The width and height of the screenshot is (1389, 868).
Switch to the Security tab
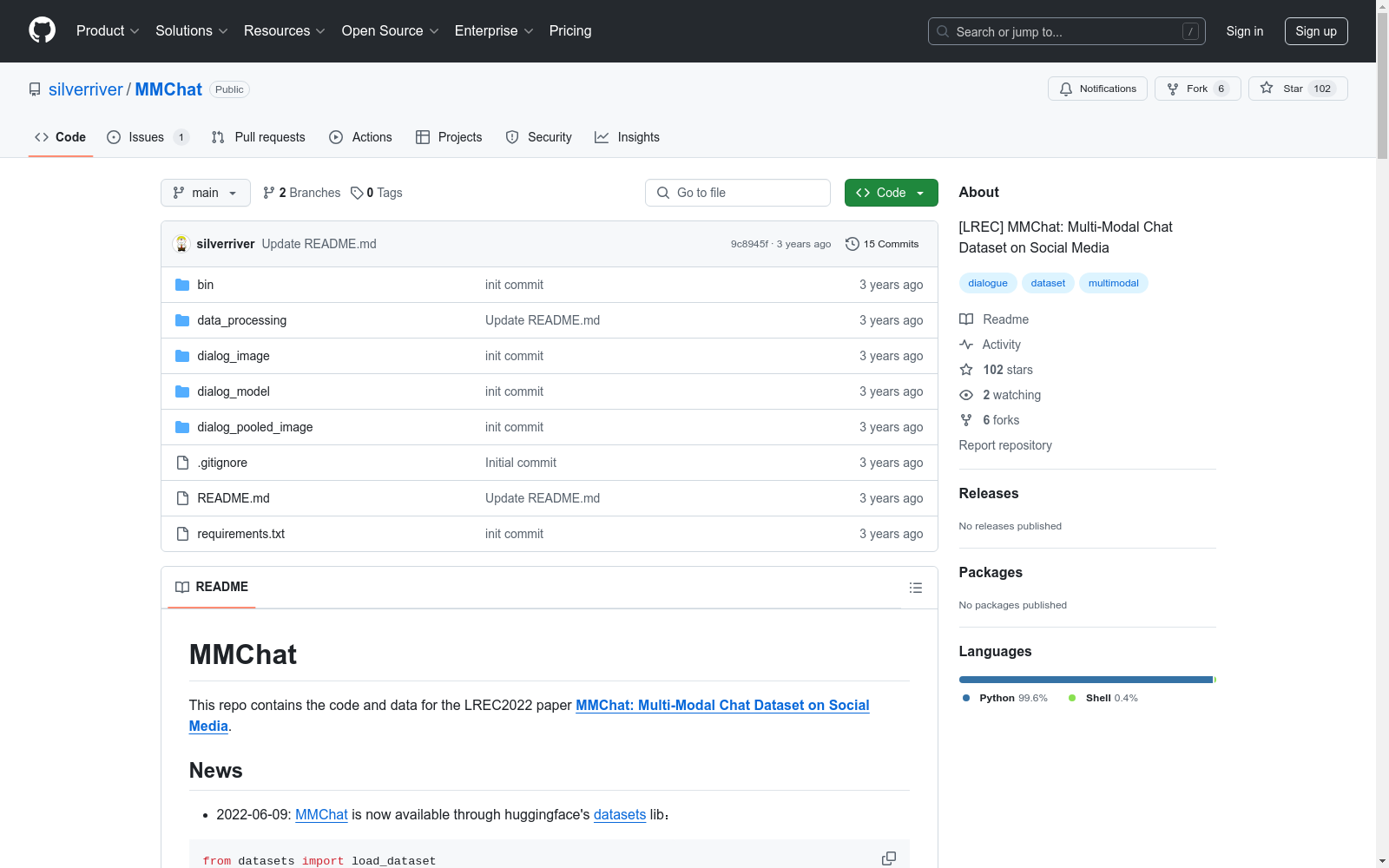pyautogui.click(x=539, y=137)
